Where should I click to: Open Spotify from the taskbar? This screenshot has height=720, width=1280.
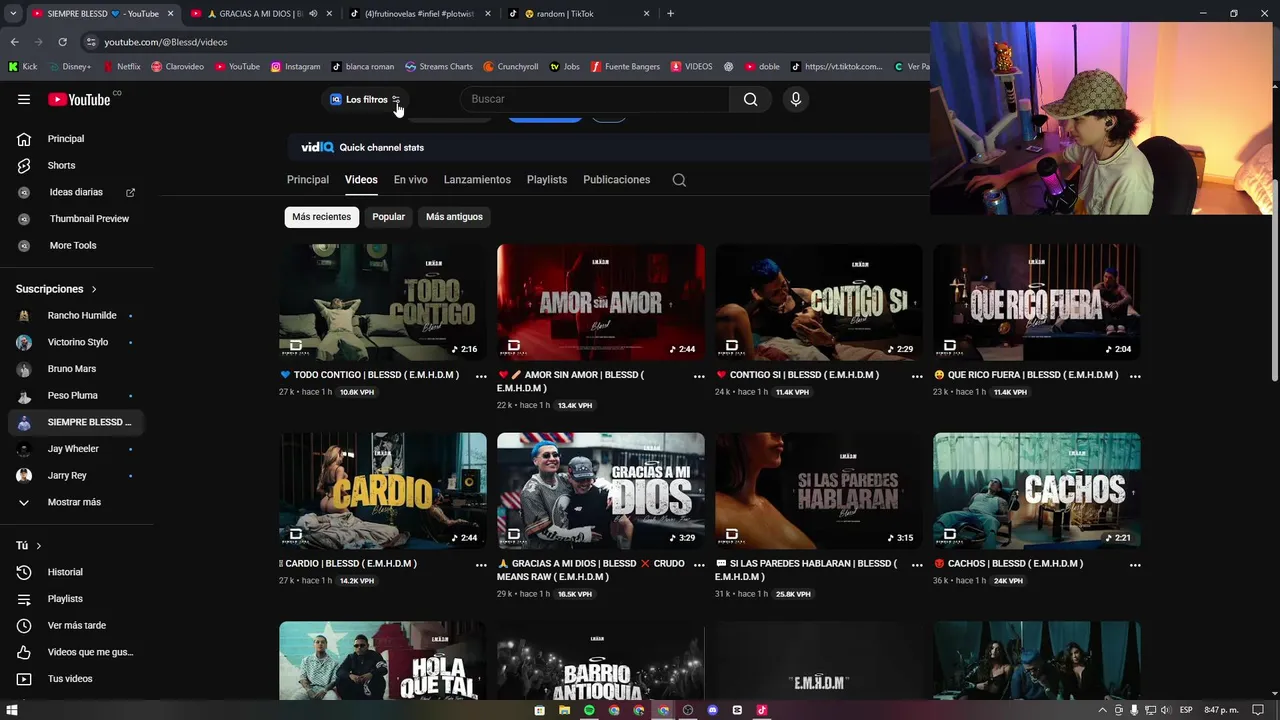589,710
